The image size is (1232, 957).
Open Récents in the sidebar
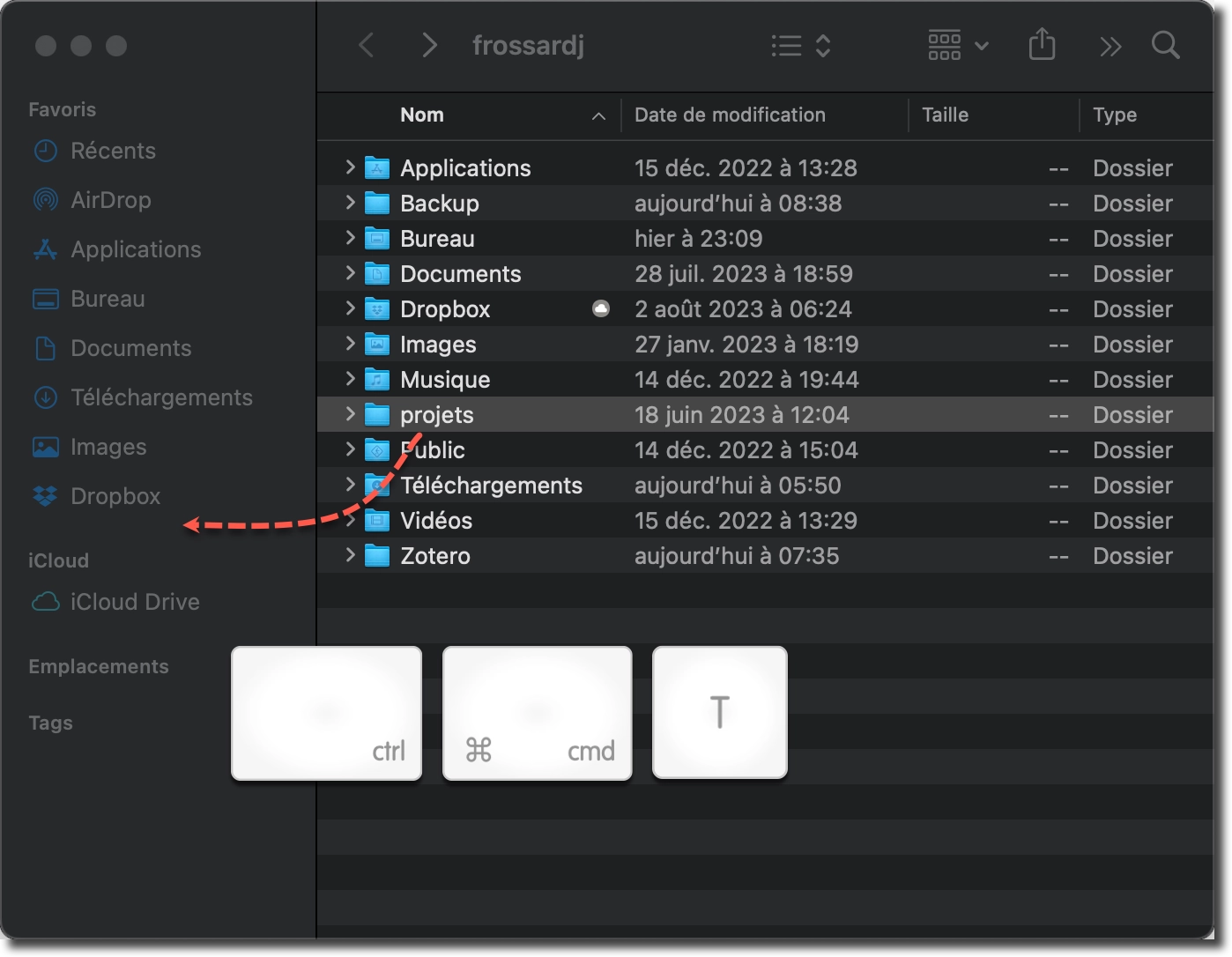click(x=94, y=151)
